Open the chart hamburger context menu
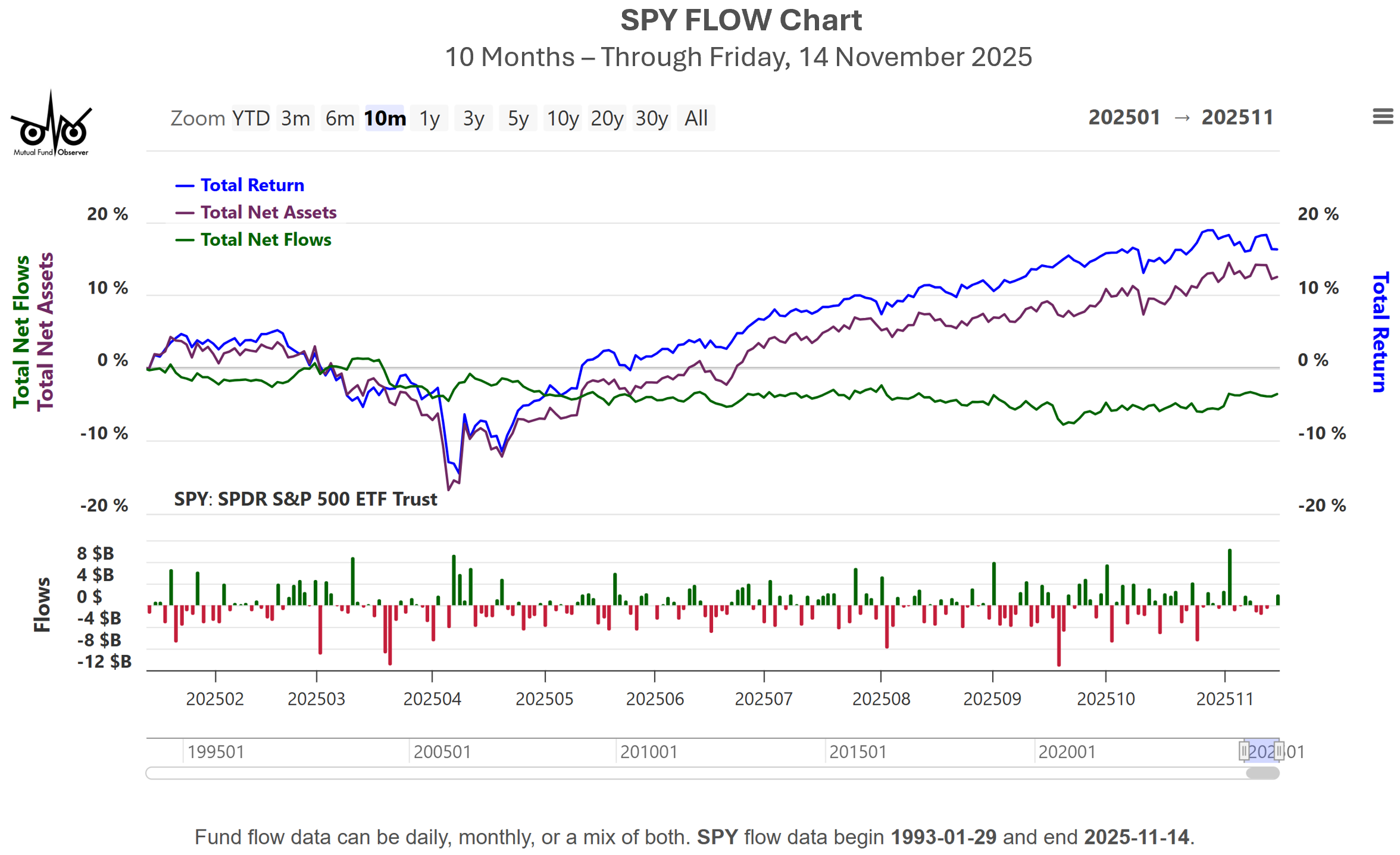Viewport: 1400px width, 855px height. click(x=1382, y=117)
